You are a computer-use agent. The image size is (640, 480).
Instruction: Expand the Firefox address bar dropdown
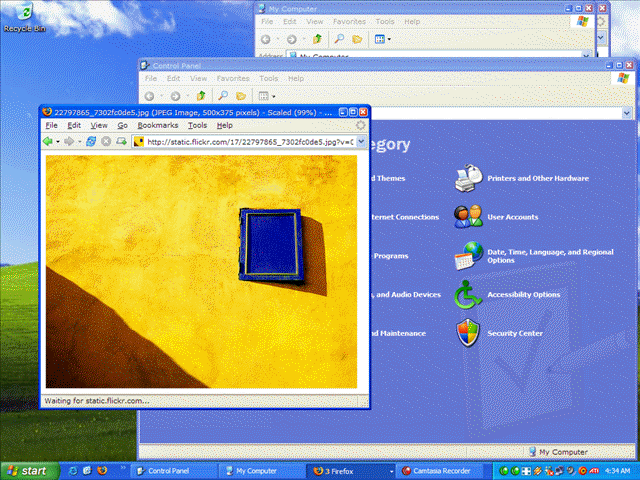[x=361, y=142]
